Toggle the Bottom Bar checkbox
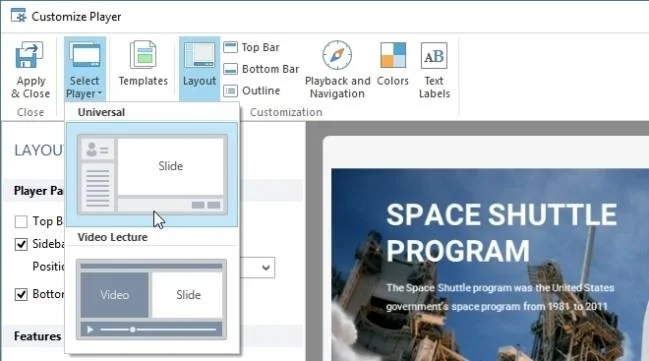Image resolution: width=649 pixels, height=361 pixels. (x=21, y=294)
